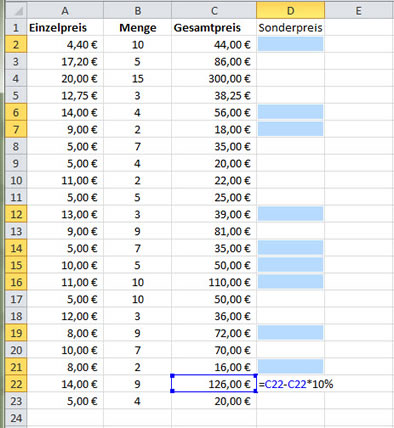The image size is (394, 428).
Task: Click the Menge header cell
Action: tap(137, 28)
